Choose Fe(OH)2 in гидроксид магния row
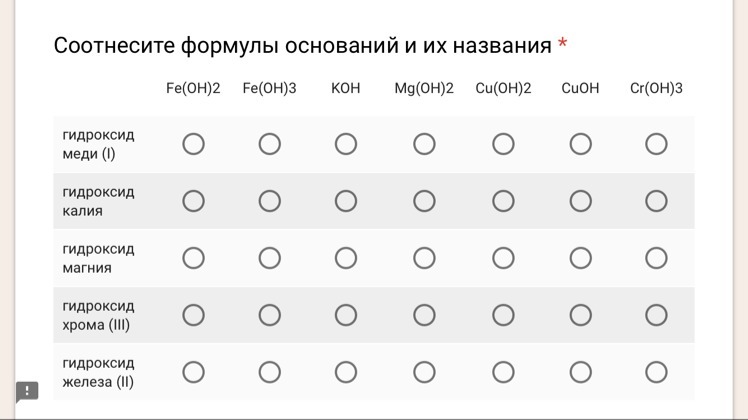 tap(193, 258)
